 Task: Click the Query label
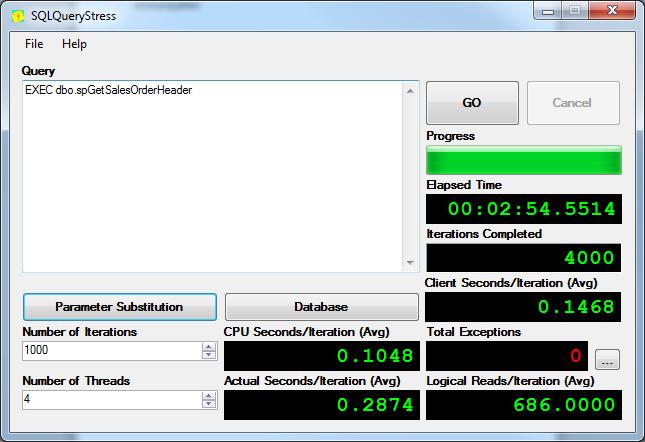38,71
